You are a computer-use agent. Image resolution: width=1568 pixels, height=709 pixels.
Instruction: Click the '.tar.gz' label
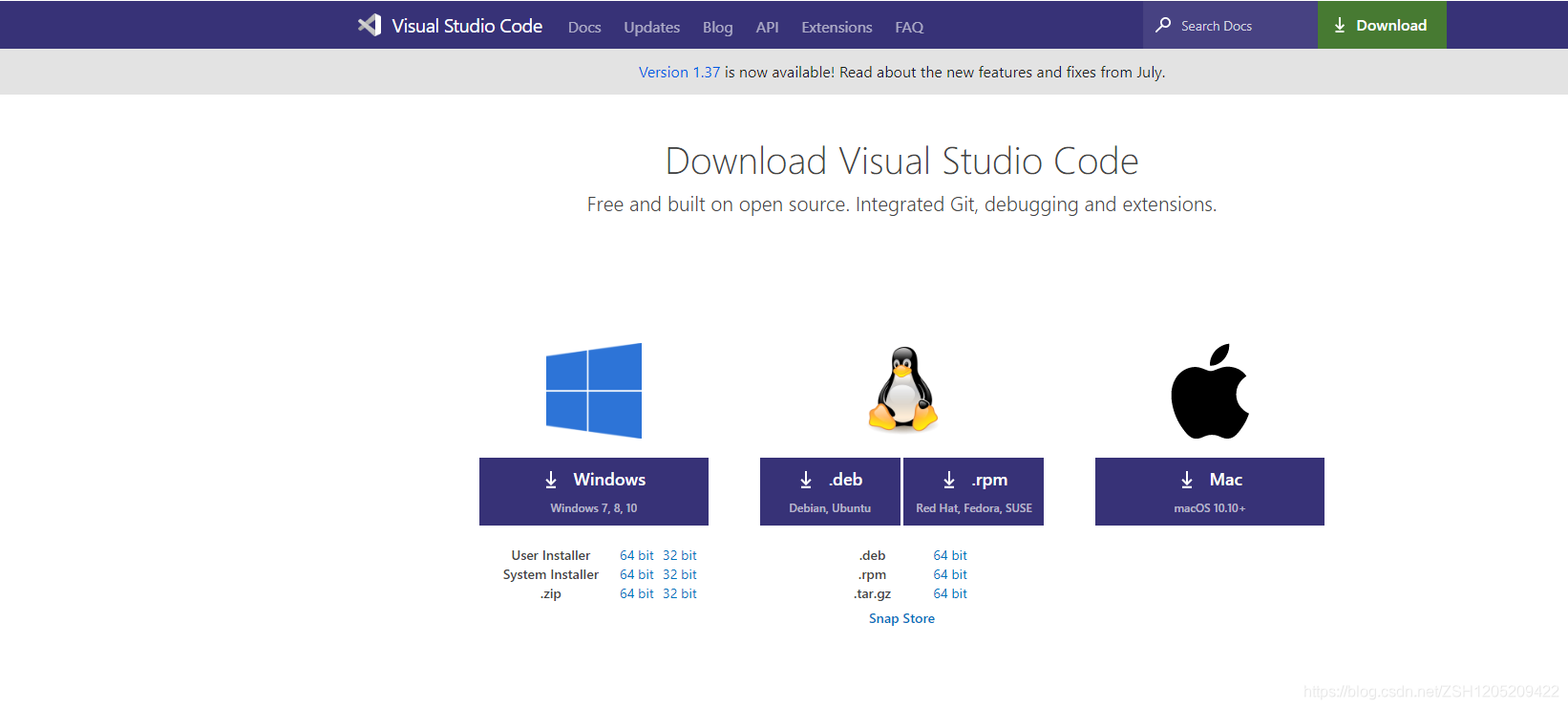click(872, 593)
